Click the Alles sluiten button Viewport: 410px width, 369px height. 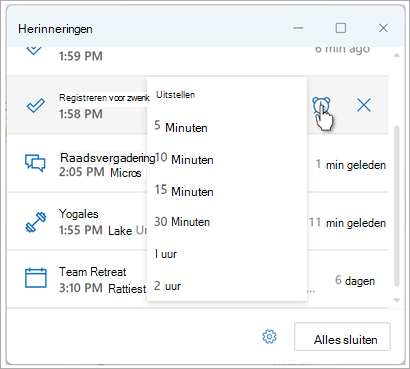(x=342, y=336)
